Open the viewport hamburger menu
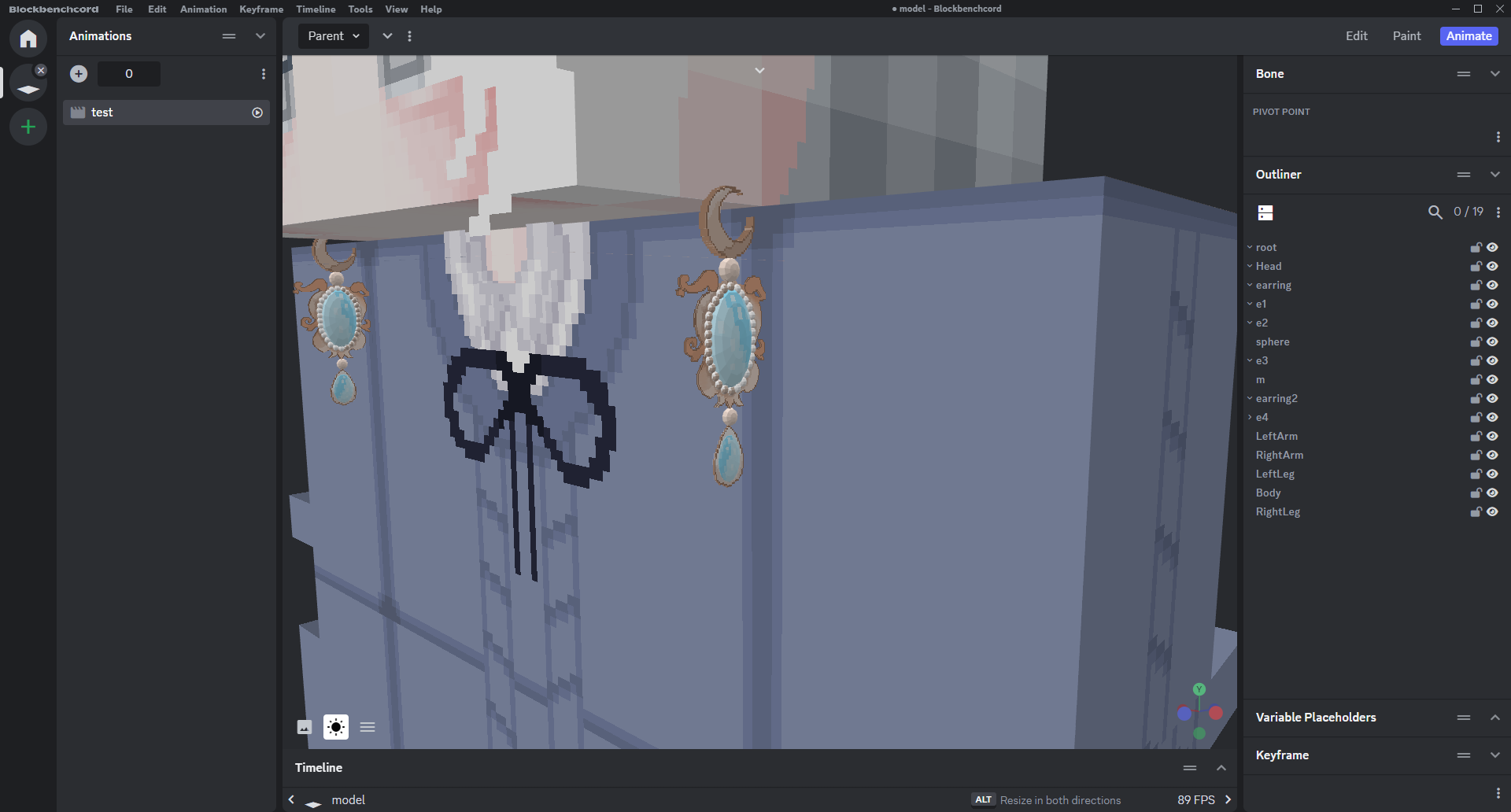This screenshot has height=812, width=1511. (368, 727)
